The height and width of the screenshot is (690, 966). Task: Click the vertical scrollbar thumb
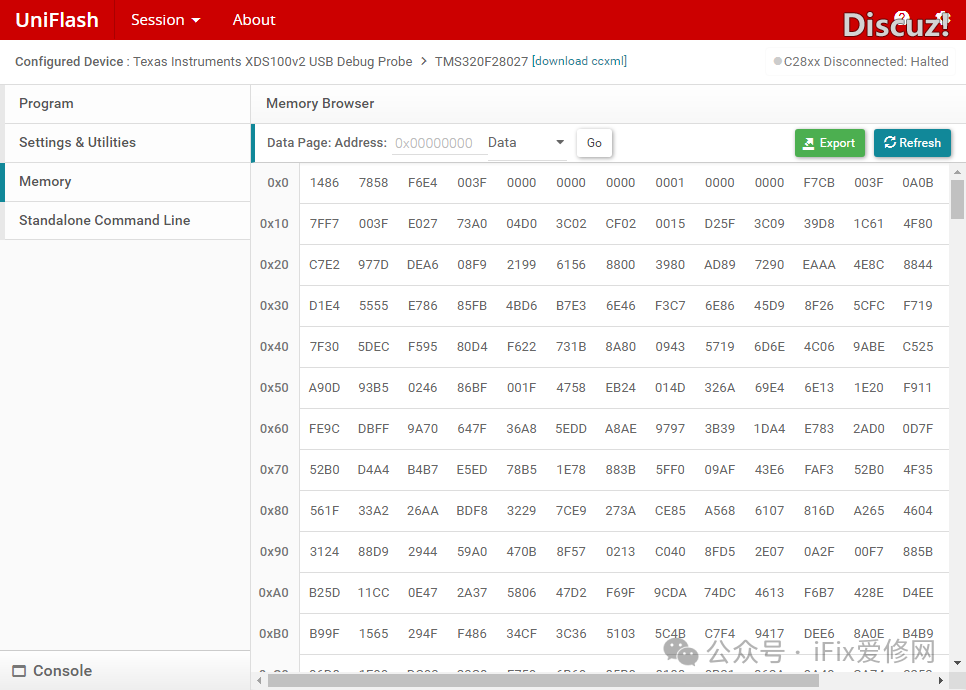coord(957,198)
